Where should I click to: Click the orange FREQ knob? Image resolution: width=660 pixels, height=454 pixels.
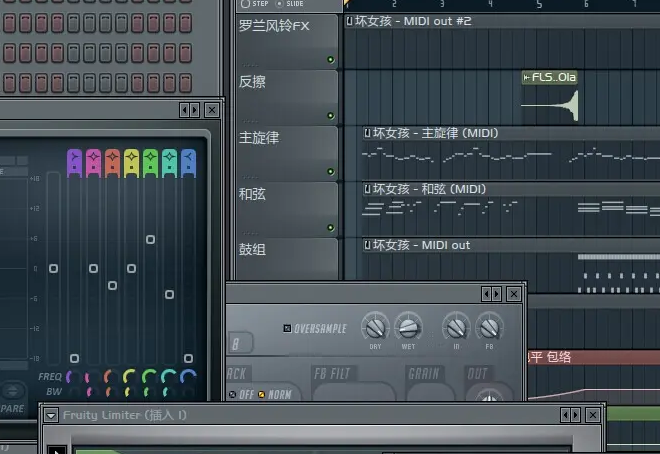(x=111, y=377)
